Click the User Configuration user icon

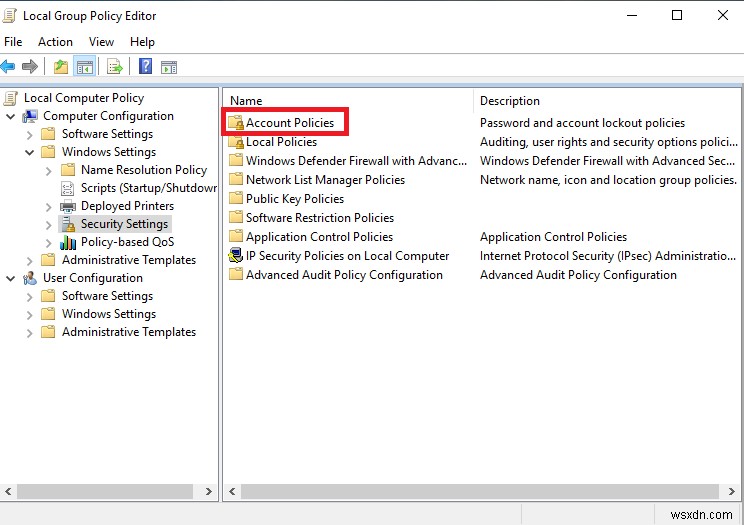(30, 278)
